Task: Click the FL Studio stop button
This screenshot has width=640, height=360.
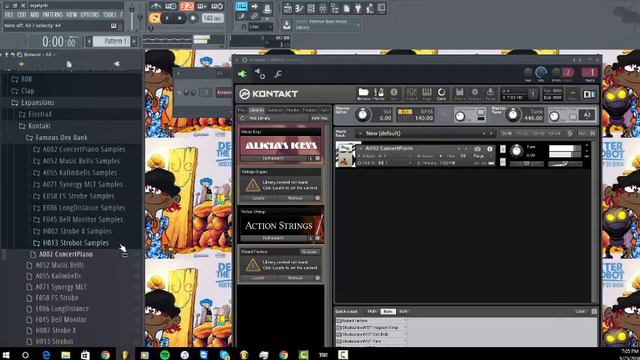Action: click(180, 18)
